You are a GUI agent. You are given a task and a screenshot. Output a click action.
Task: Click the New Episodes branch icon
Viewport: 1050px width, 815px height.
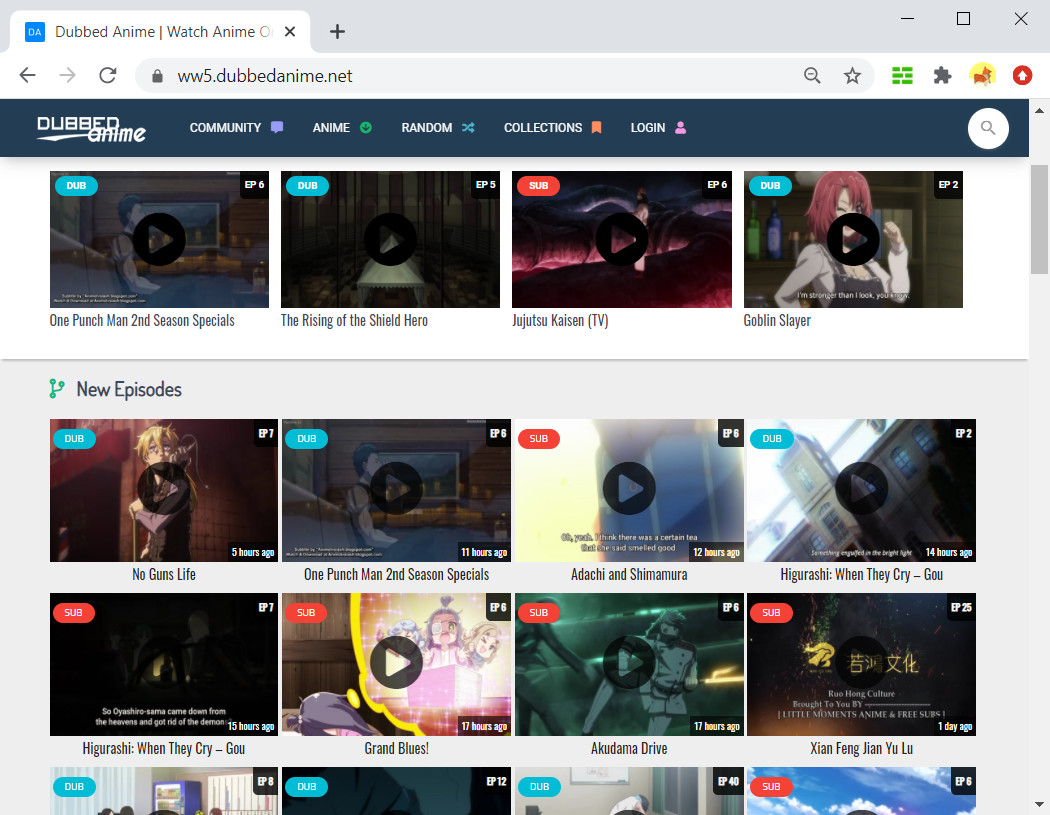(57, 389)
